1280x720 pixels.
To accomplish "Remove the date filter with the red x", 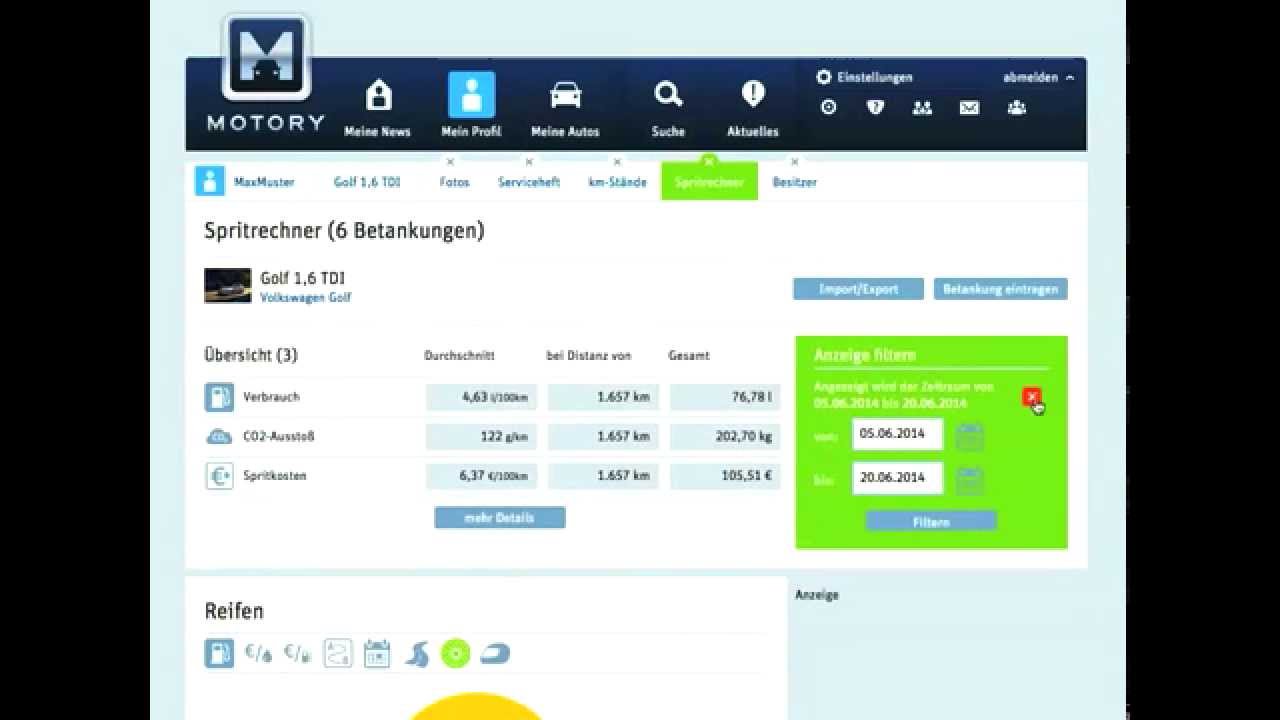I will (1032, 397).
